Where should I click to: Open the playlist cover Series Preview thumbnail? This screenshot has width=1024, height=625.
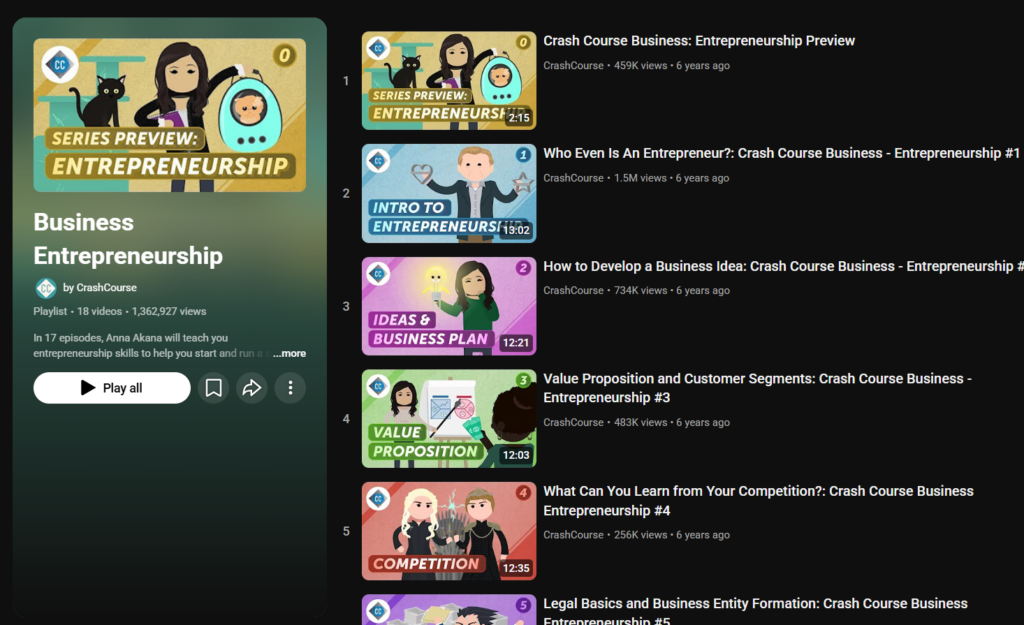[x=170, y=115]
